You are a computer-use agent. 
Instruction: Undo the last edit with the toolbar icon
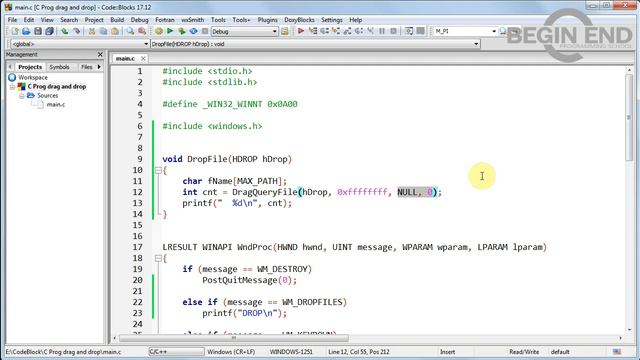[x=64, y=31]
